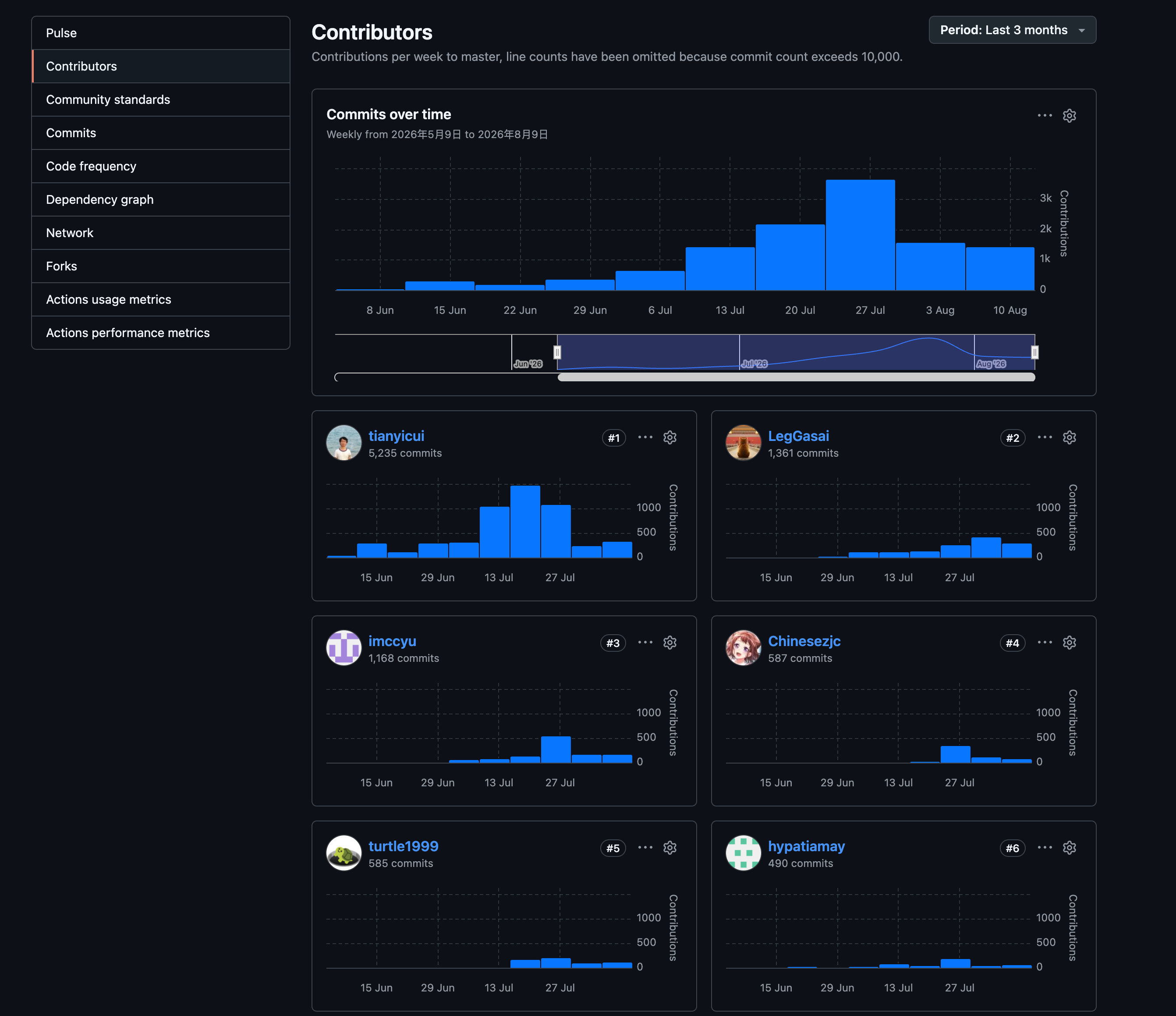Click the right range handle of the timeline navigator
1176x1016 pixels.
[1034, 353]
